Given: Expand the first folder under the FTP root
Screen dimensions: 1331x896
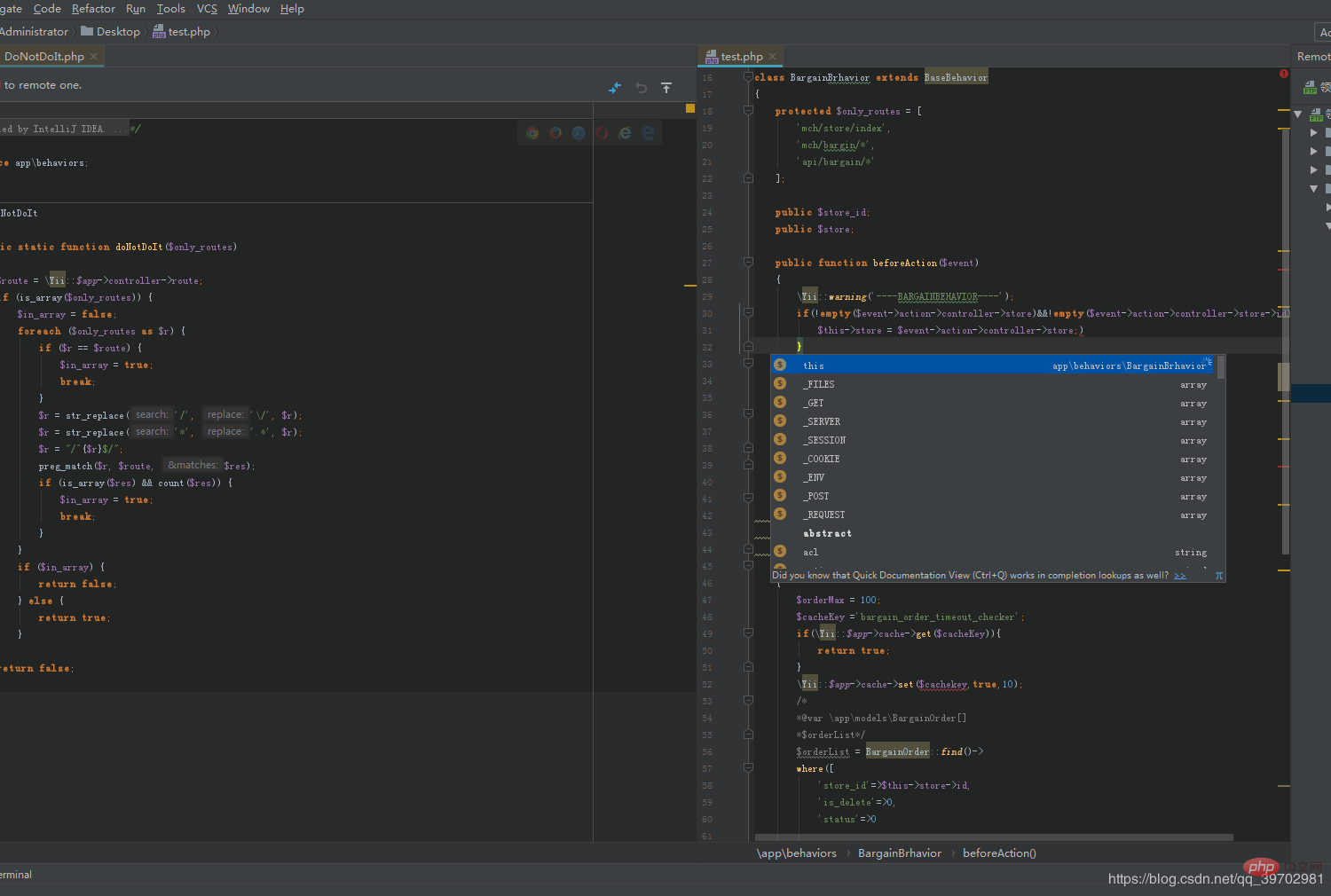Looking at the screenshot, I should [x=1314, y=132].
